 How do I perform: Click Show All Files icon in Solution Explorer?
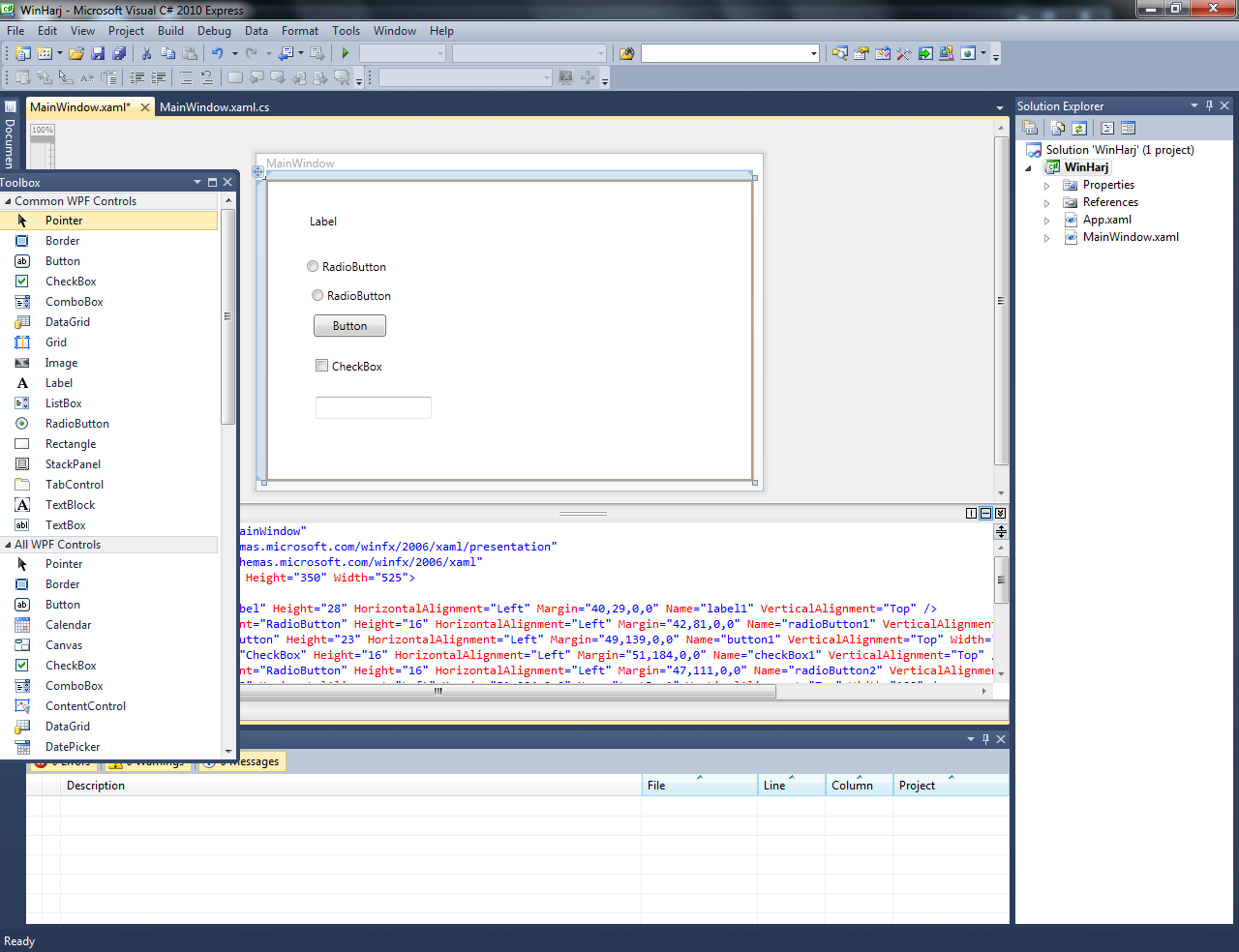(1057, 128)
